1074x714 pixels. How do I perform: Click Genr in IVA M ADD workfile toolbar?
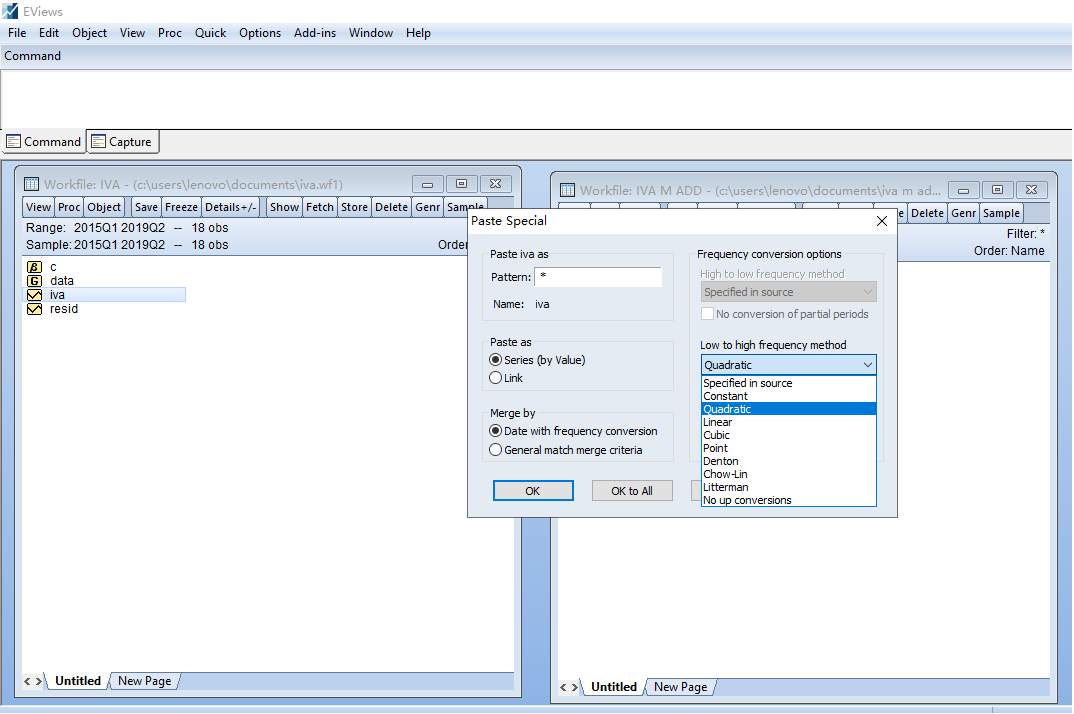click(x=963, y=213)
